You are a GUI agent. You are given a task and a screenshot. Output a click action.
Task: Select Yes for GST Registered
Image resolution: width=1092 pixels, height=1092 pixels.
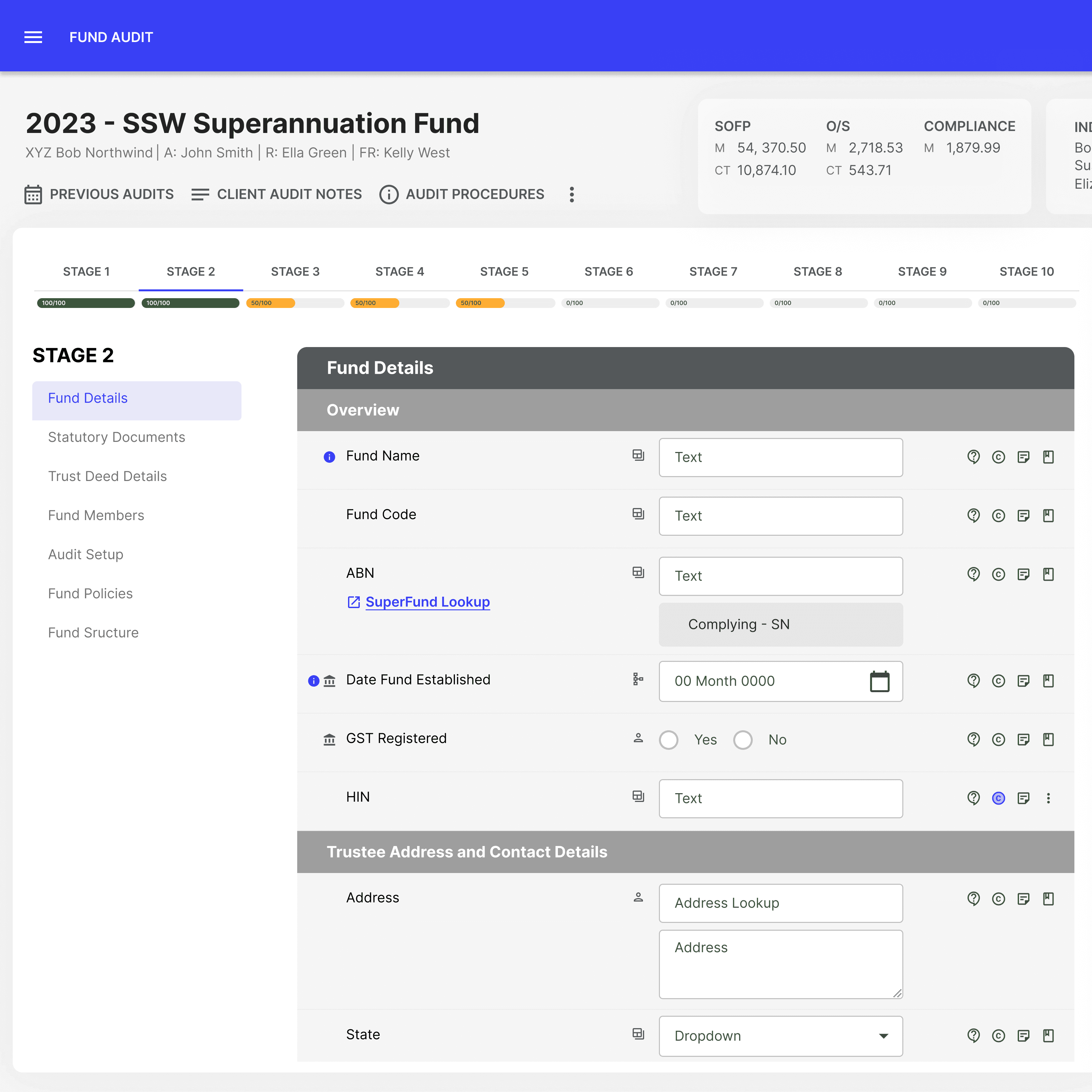(x=669, y=740)
